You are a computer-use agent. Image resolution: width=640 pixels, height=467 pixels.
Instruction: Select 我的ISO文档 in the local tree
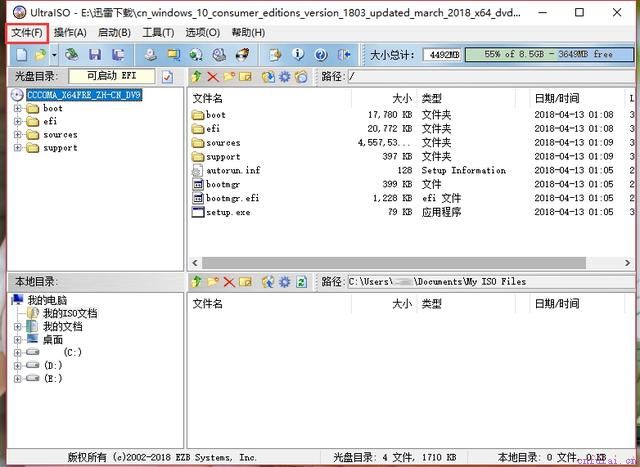70,314
